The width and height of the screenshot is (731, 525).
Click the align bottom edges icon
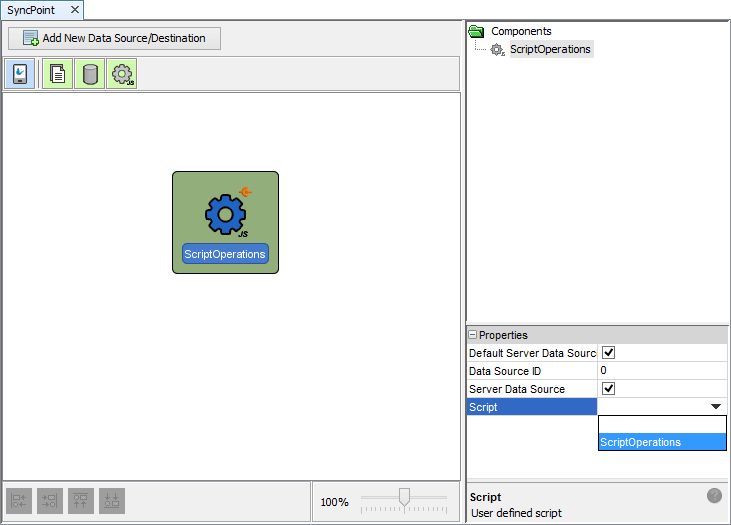coord(112,501)
